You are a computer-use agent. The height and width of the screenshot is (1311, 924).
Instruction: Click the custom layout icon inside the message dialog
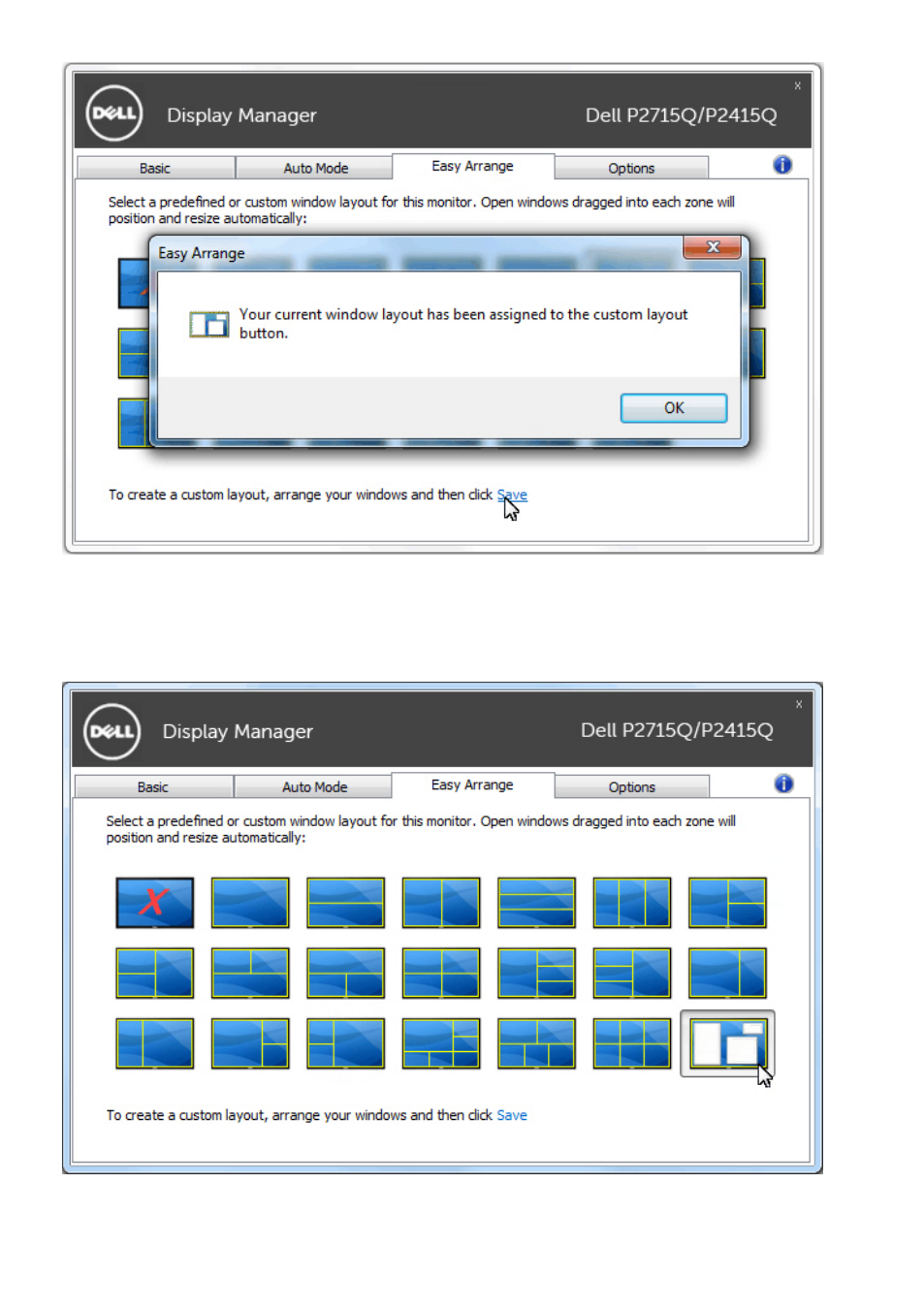point(208,323)
